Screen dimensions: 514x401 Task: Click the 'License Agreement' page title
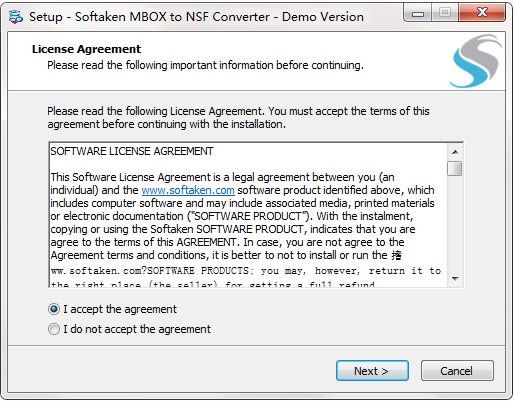pyautogui.click(x=86, y=49)
